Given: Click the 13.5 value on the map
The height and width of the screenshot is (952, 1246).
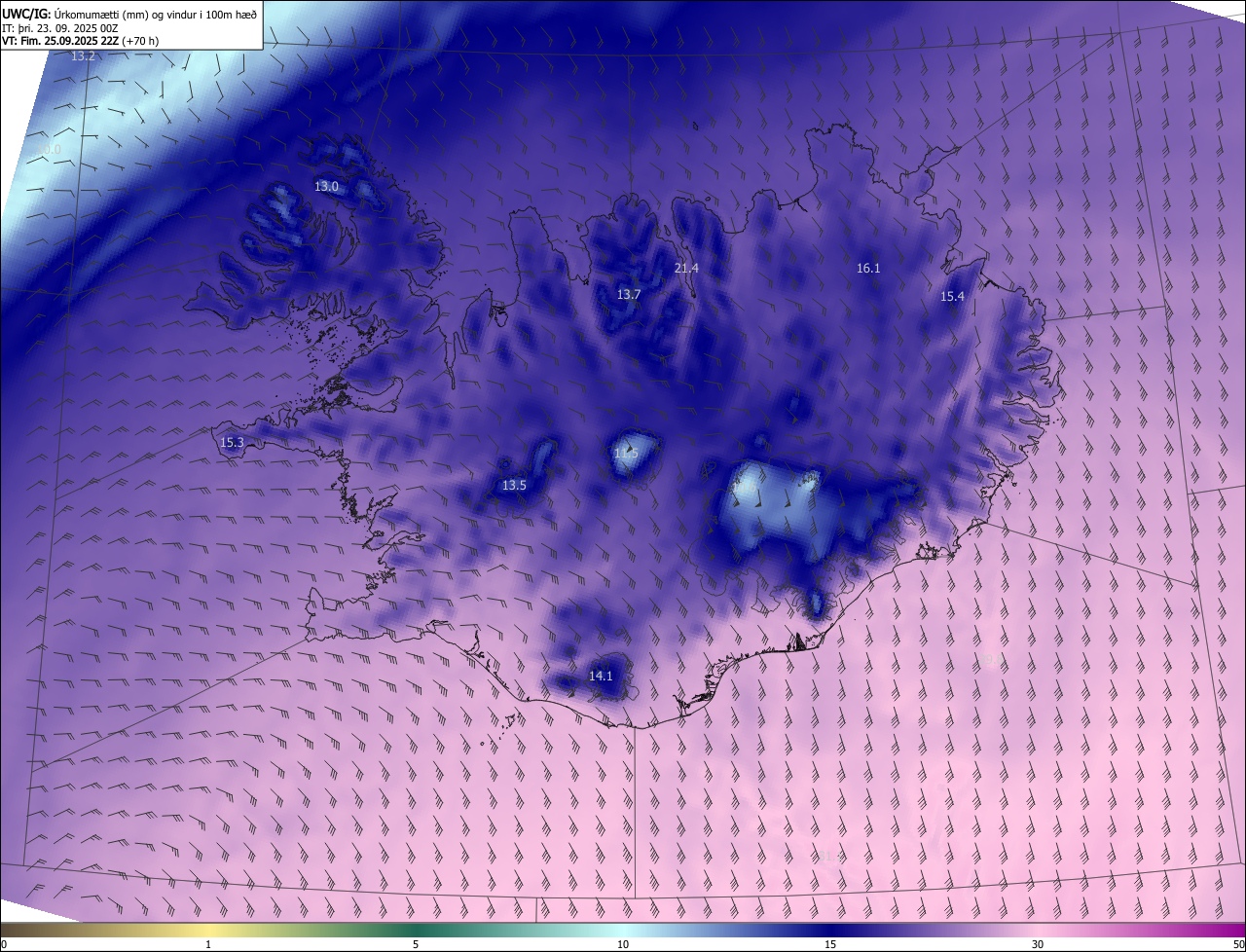Looking at the screenshot, I should [x=514, y=485].
